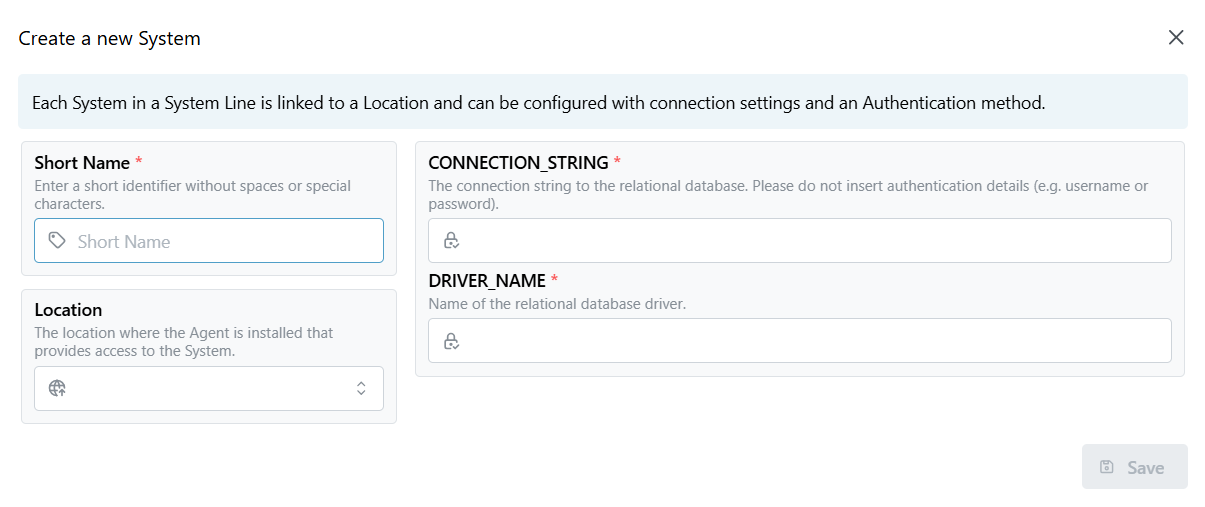
Task: Click the connection string authentication warning text
Action: (x=788, y=195)
